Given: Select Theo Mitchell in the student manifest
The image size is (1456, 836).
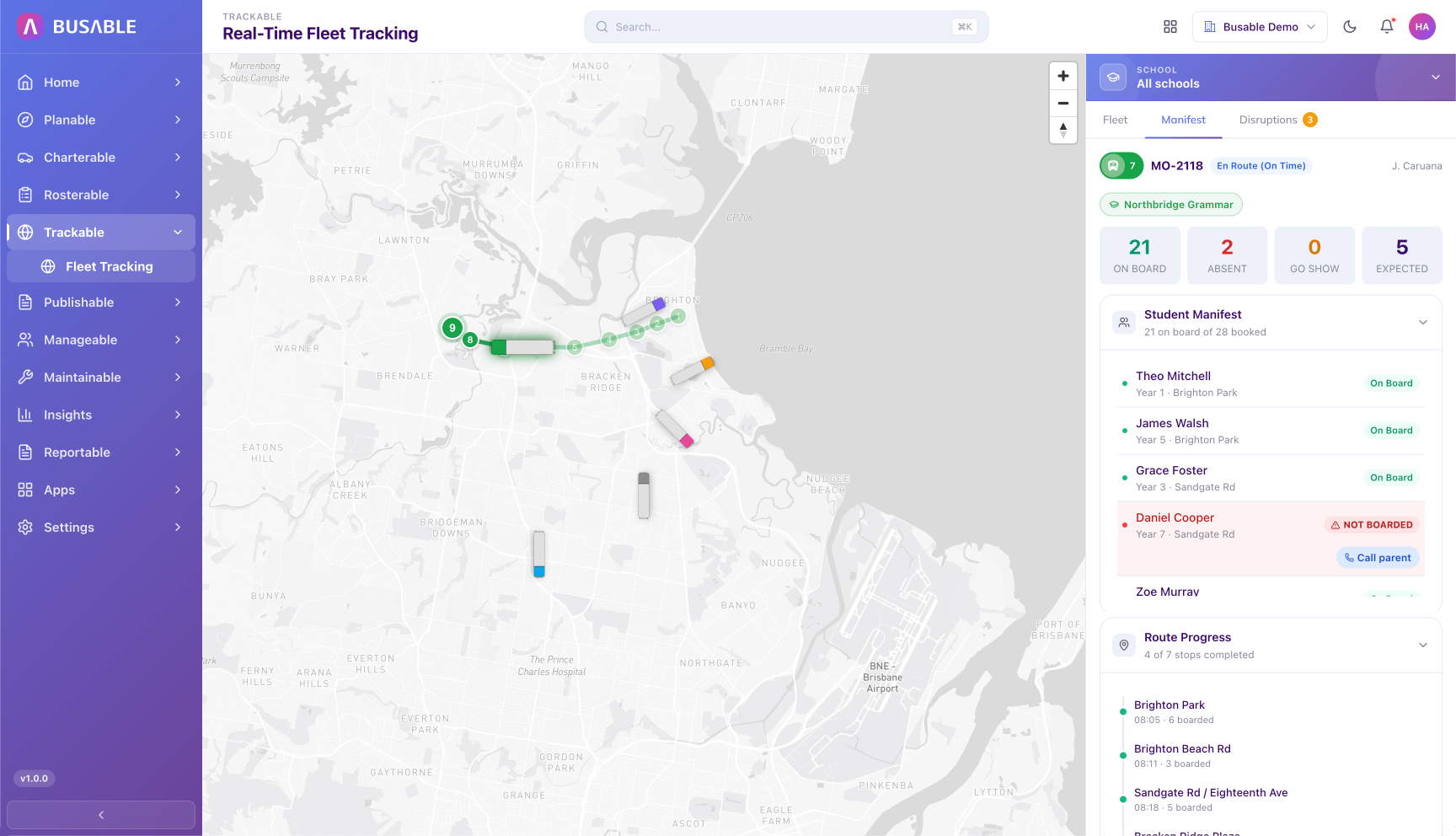Looking at the screenshot, I should [1271, 384].
